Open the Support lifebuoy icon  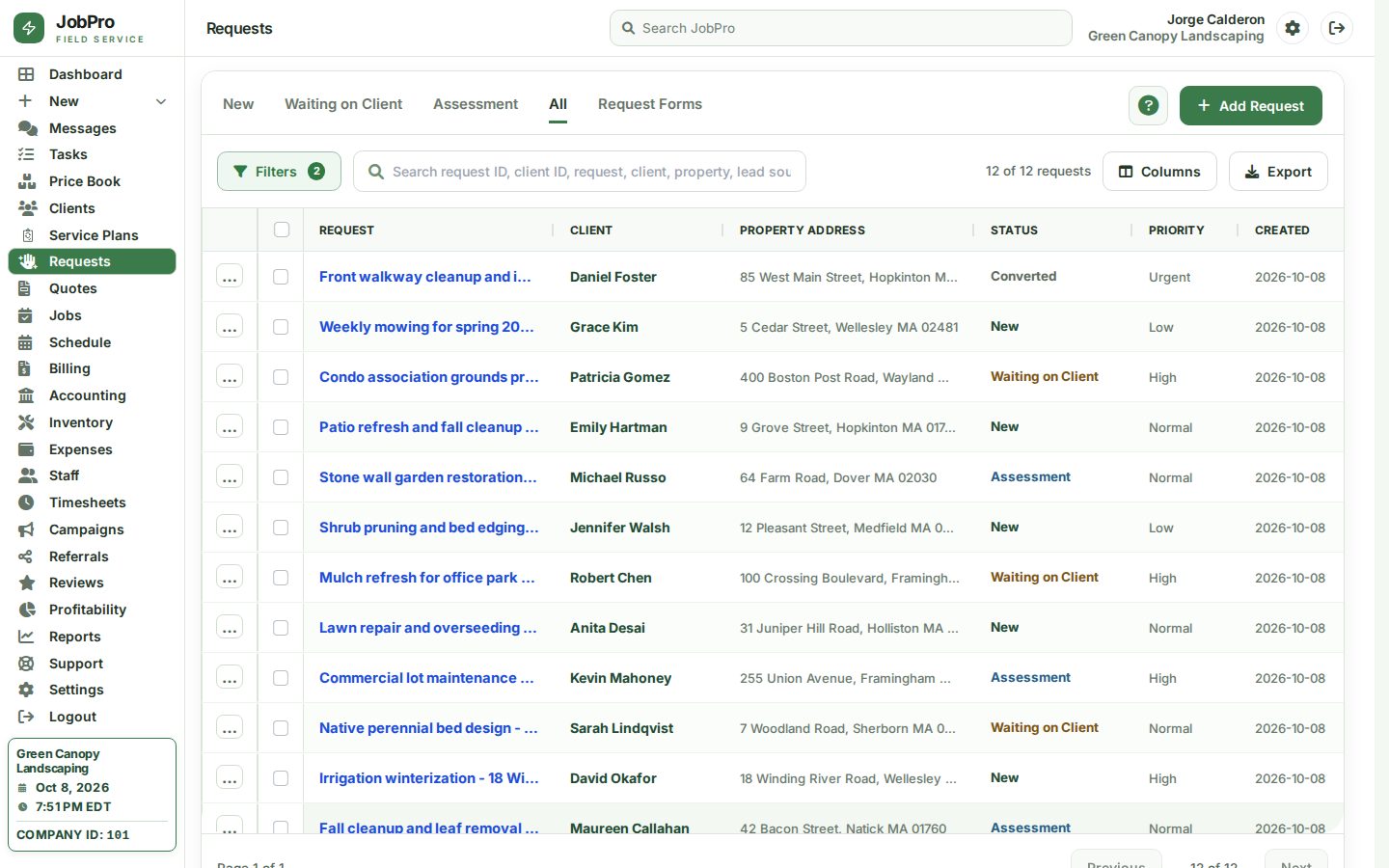click(26, 664)
